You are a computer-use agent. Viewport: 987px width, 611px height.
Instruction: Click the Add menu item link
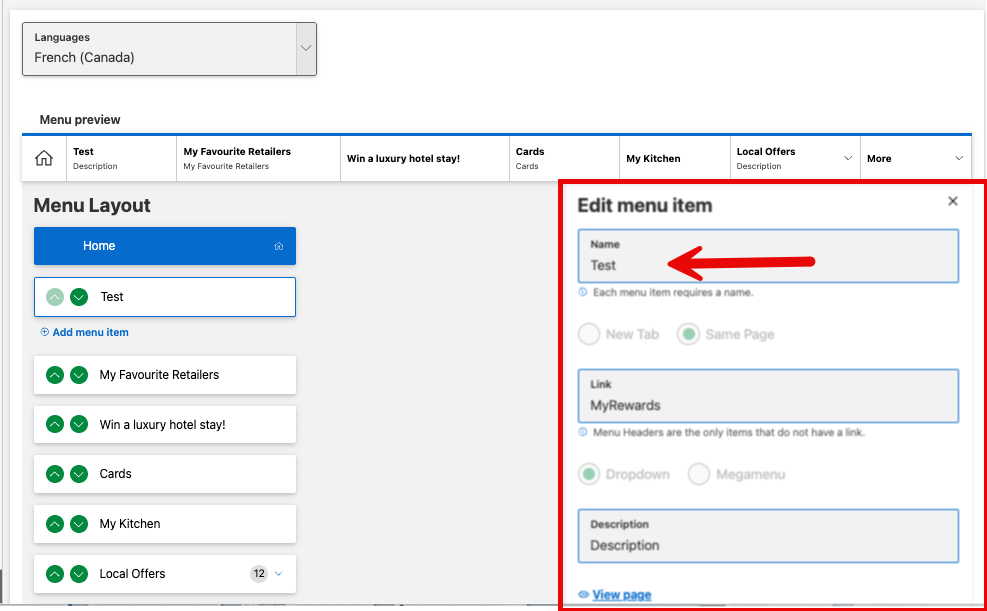pos(90,332)
